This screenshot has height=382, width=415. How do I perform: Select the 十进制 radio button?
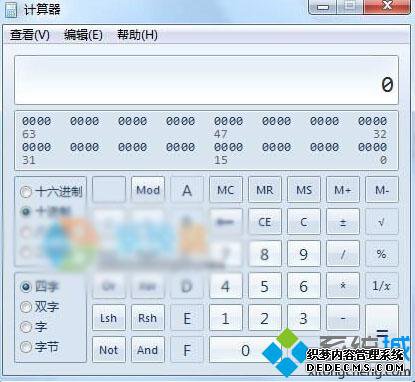(x=46, y=212)
